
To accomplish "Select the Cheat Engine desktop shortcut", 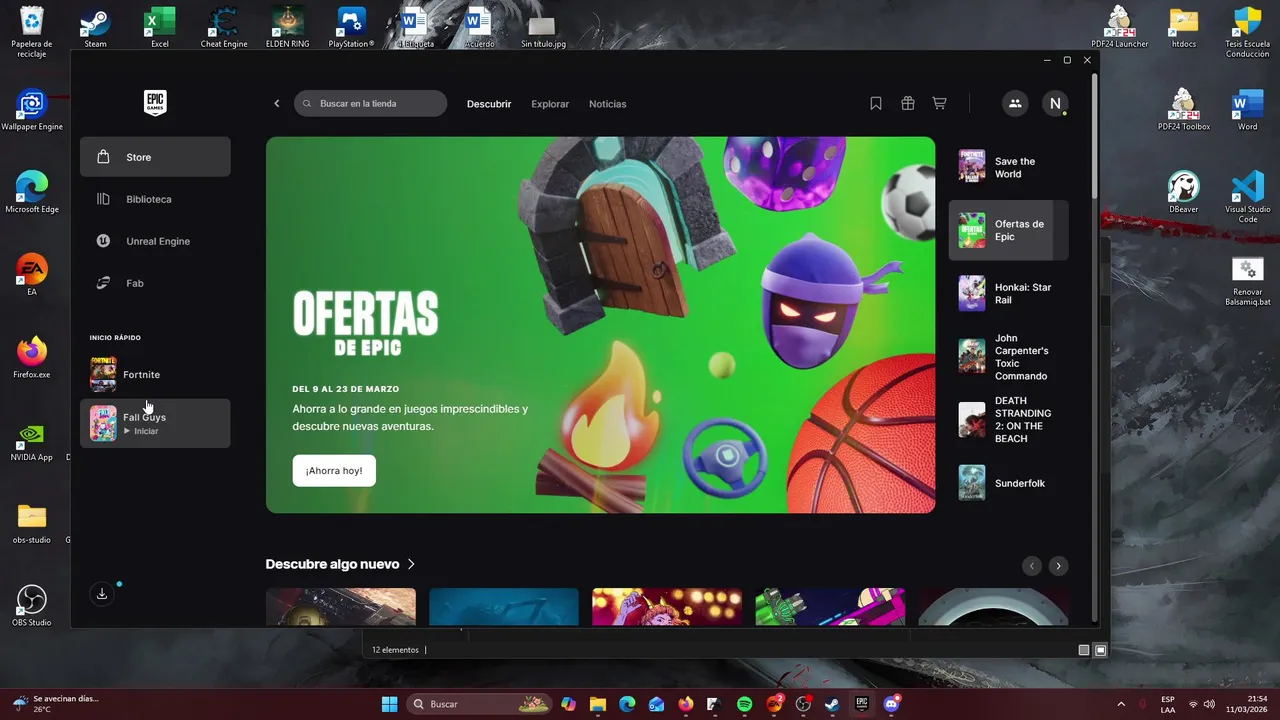I will (224, 27).
